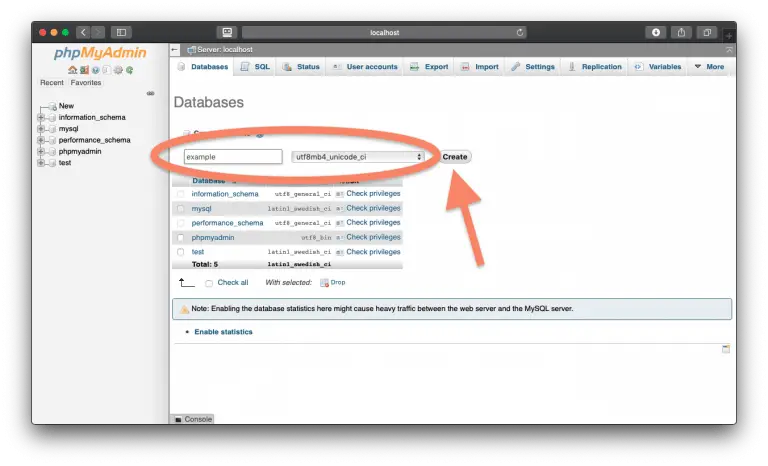Open the navigation panel settings gear icon
The width and height of the screenshot is (768, 466).
click(118, 70)
